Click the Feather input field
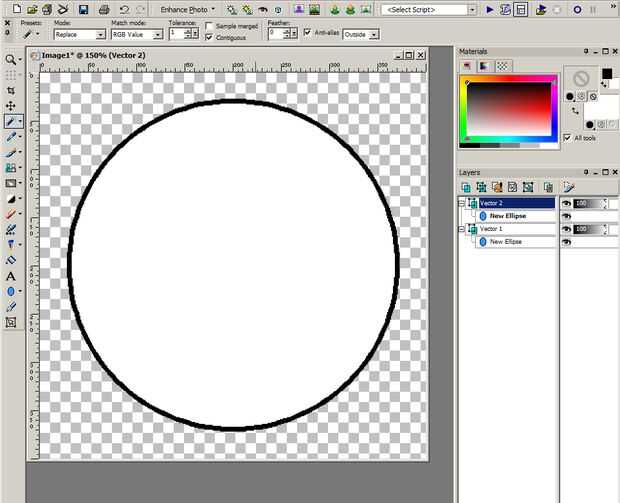 click(x=275, y=33)
